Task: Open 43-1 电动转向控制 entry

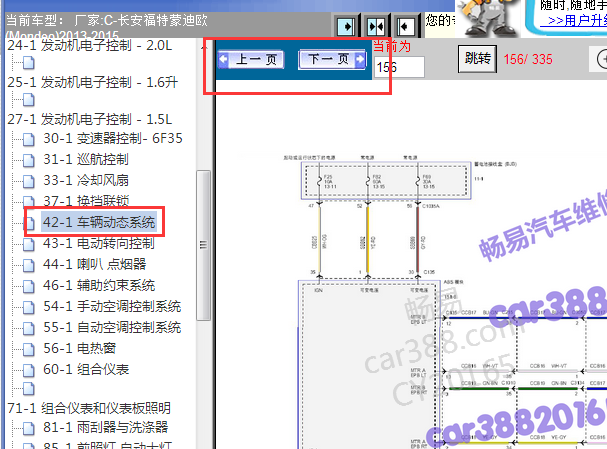Action: (x=99, y=243)
